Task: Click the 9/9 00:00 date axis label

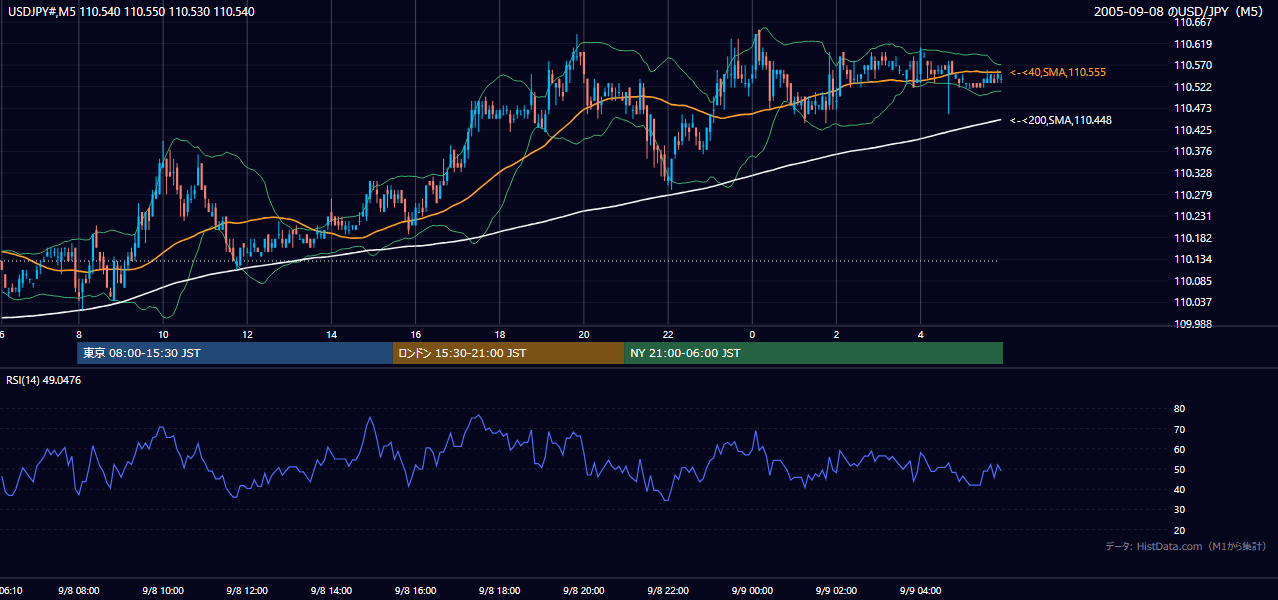Action: [751, 591]
